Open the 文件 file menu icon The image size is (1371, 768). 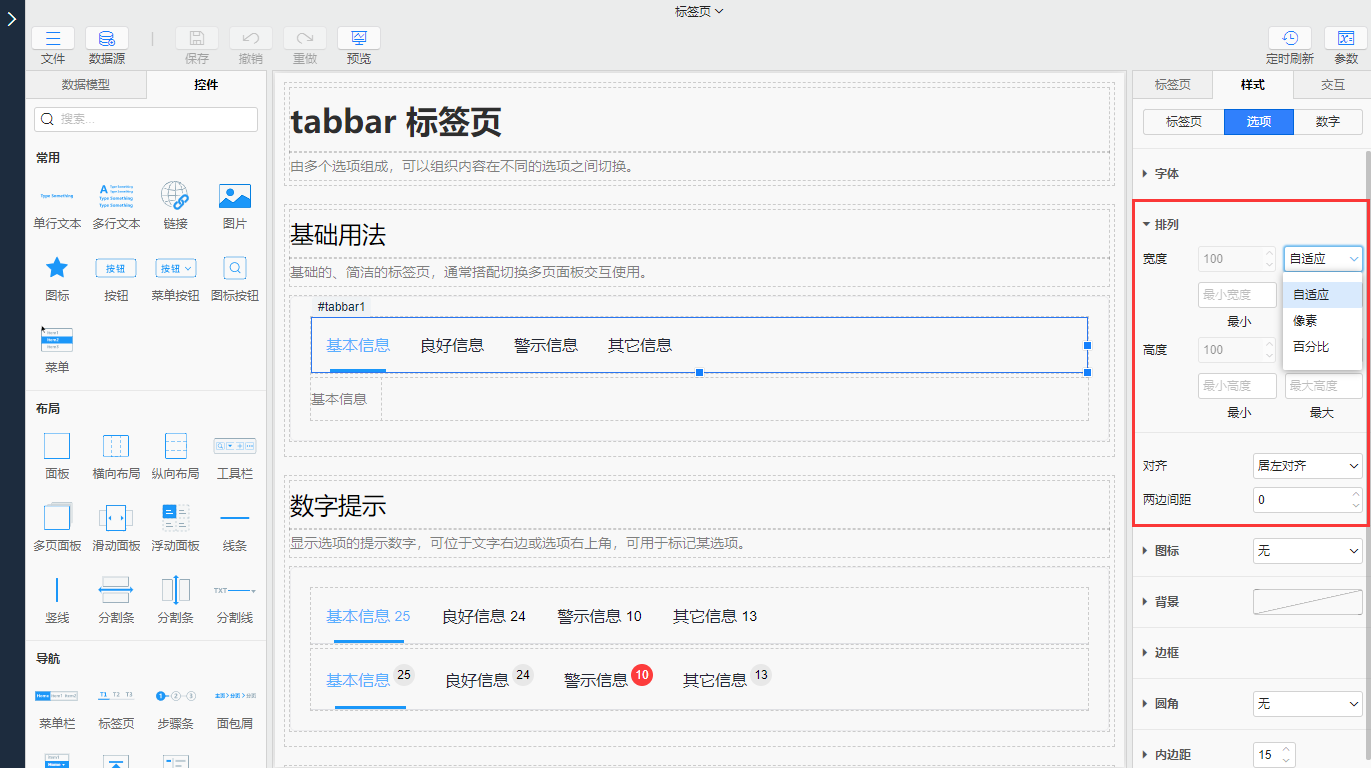[53, 39]
